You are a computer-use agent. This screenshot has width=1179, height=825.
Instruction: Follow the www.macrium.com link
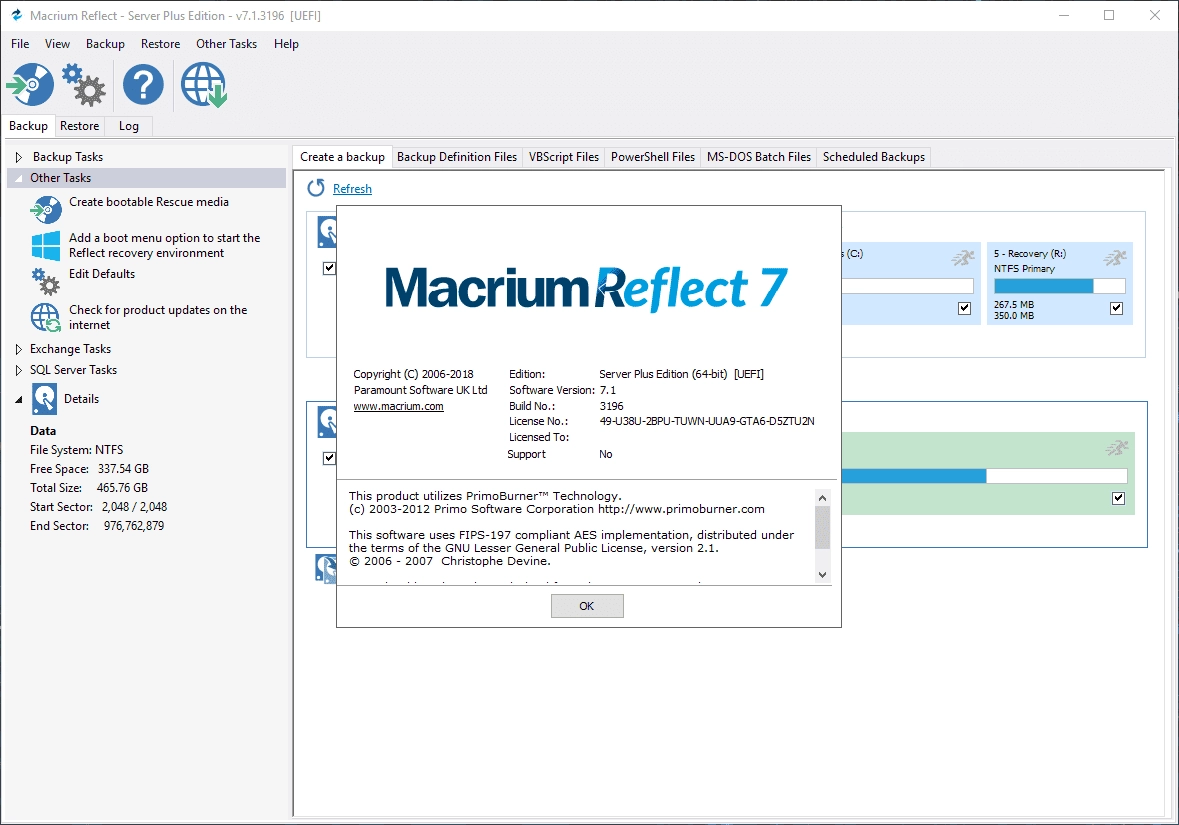[399, 406]
